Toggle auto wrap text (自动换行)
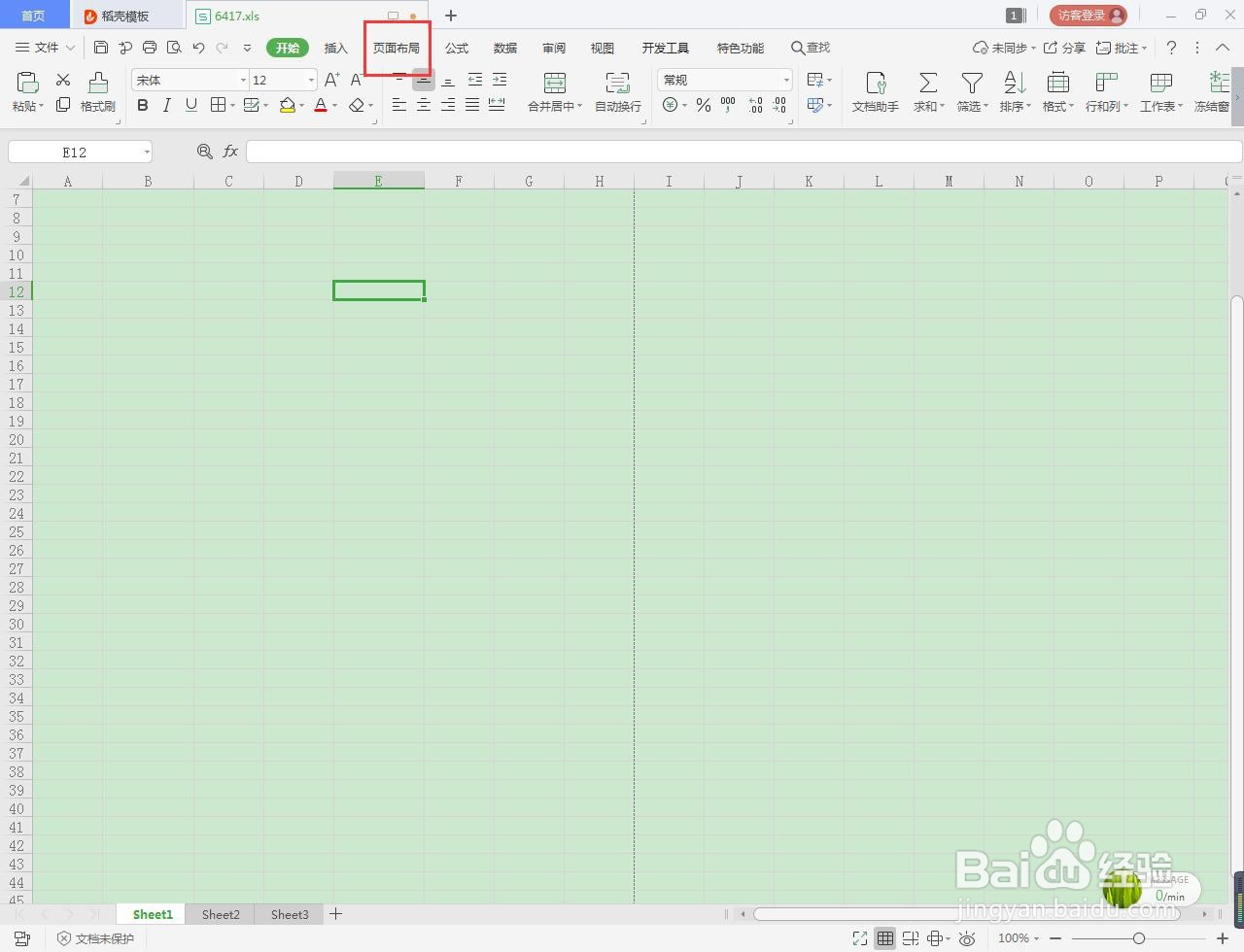 pyautogui.click(x=618, y=92)
